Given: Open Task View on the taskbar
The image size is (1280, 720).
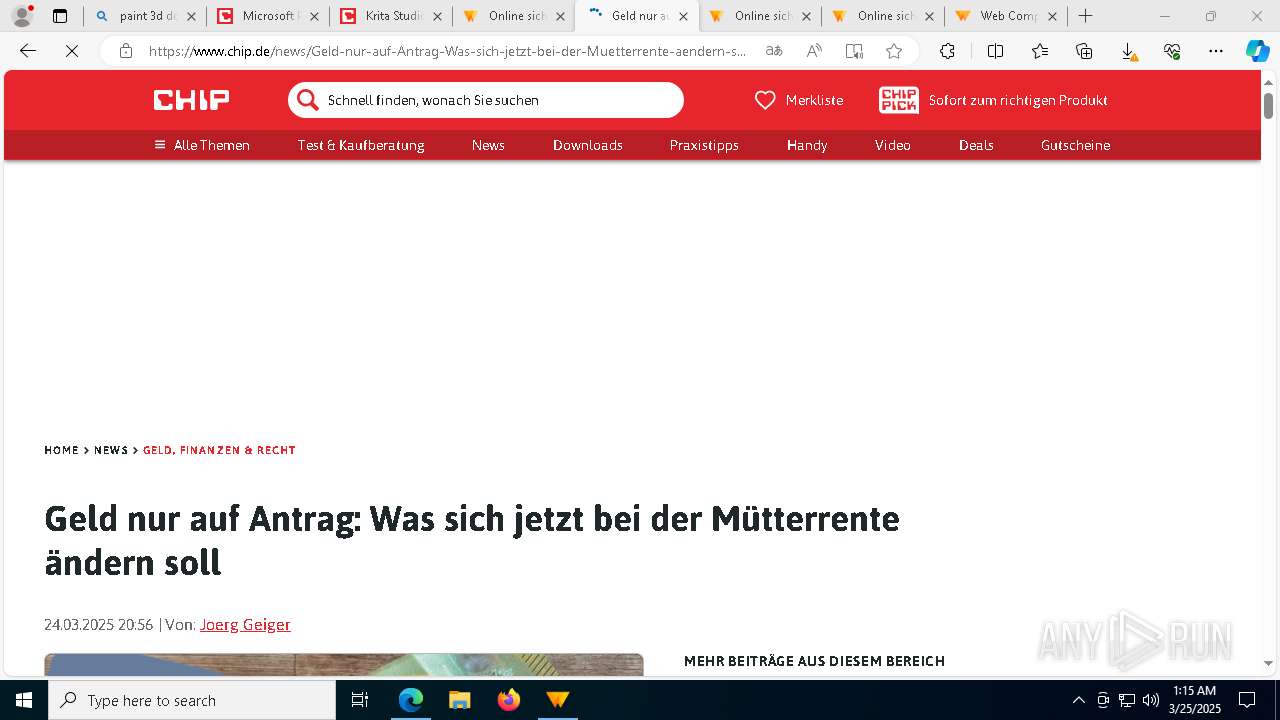Looking at the screenshot, I should (360, 700).
